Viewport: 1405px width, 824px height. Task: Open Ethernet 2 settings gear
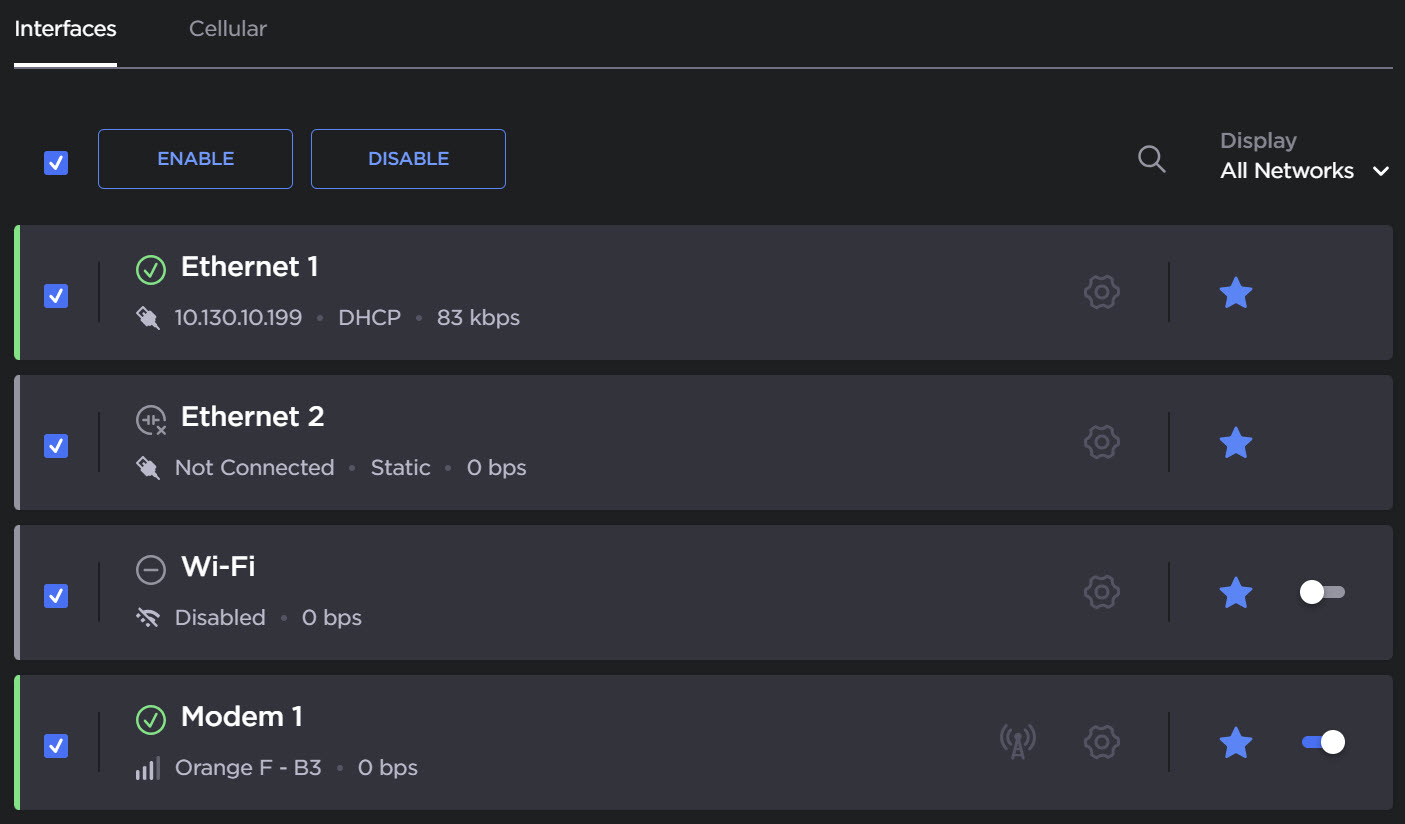[x=1101, y=442]
